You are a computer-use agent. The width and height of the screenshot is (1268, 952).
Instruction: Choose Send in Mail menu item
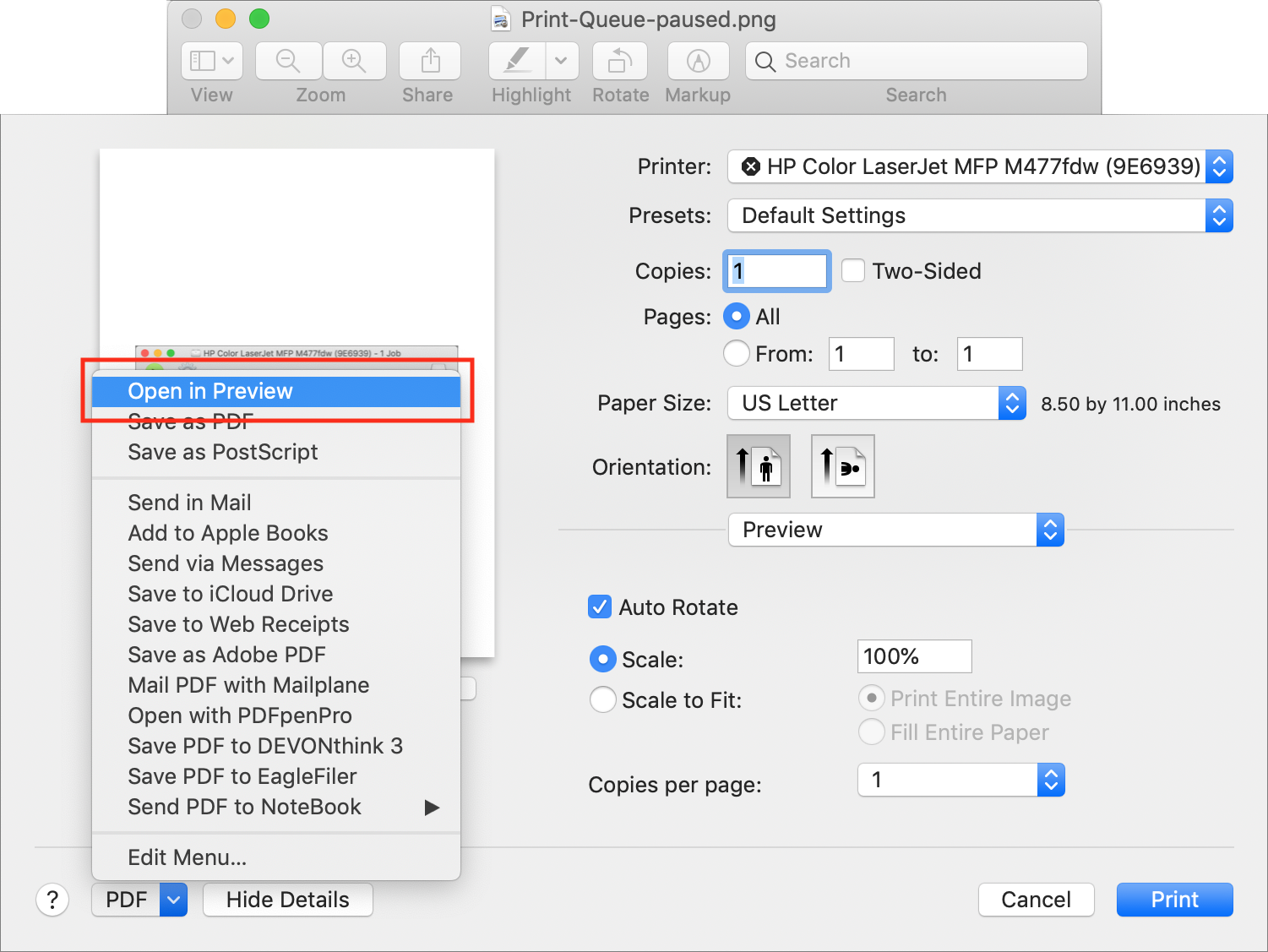pyautogui.click(x=276, y=503)
